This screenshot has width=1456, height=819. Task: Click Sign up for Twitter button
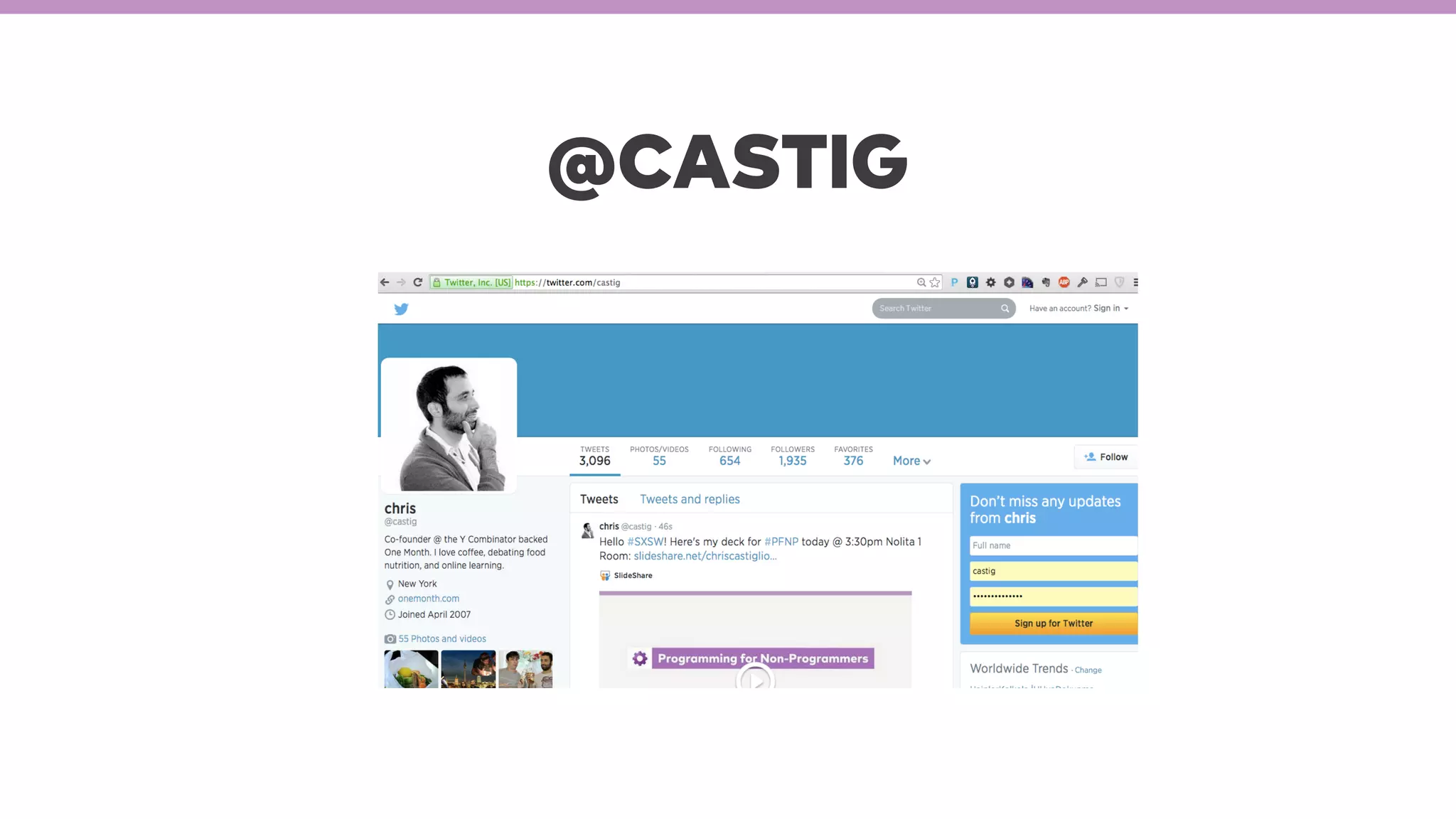1053,623
